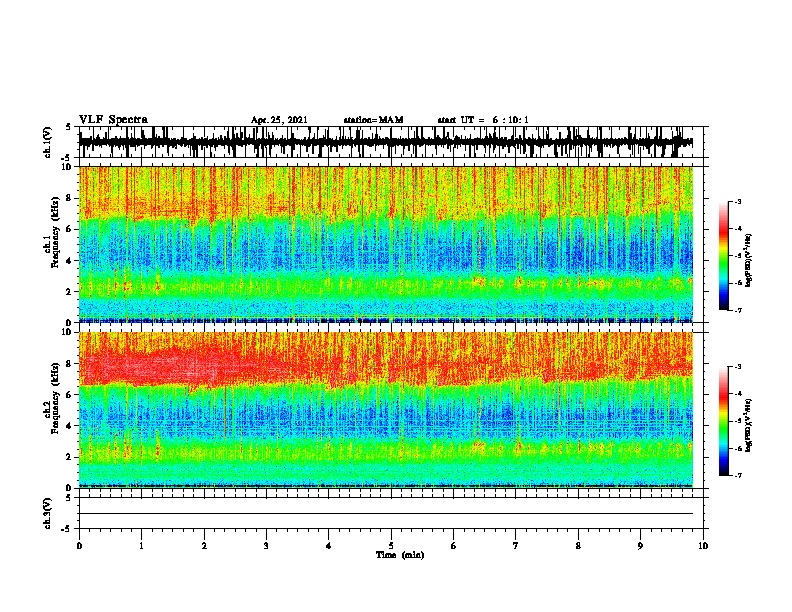Click the "8" kHz tick of the ch.1 spectrogram
The height and width of the screenshot is (612, 792).
click(x=70, y=198)
